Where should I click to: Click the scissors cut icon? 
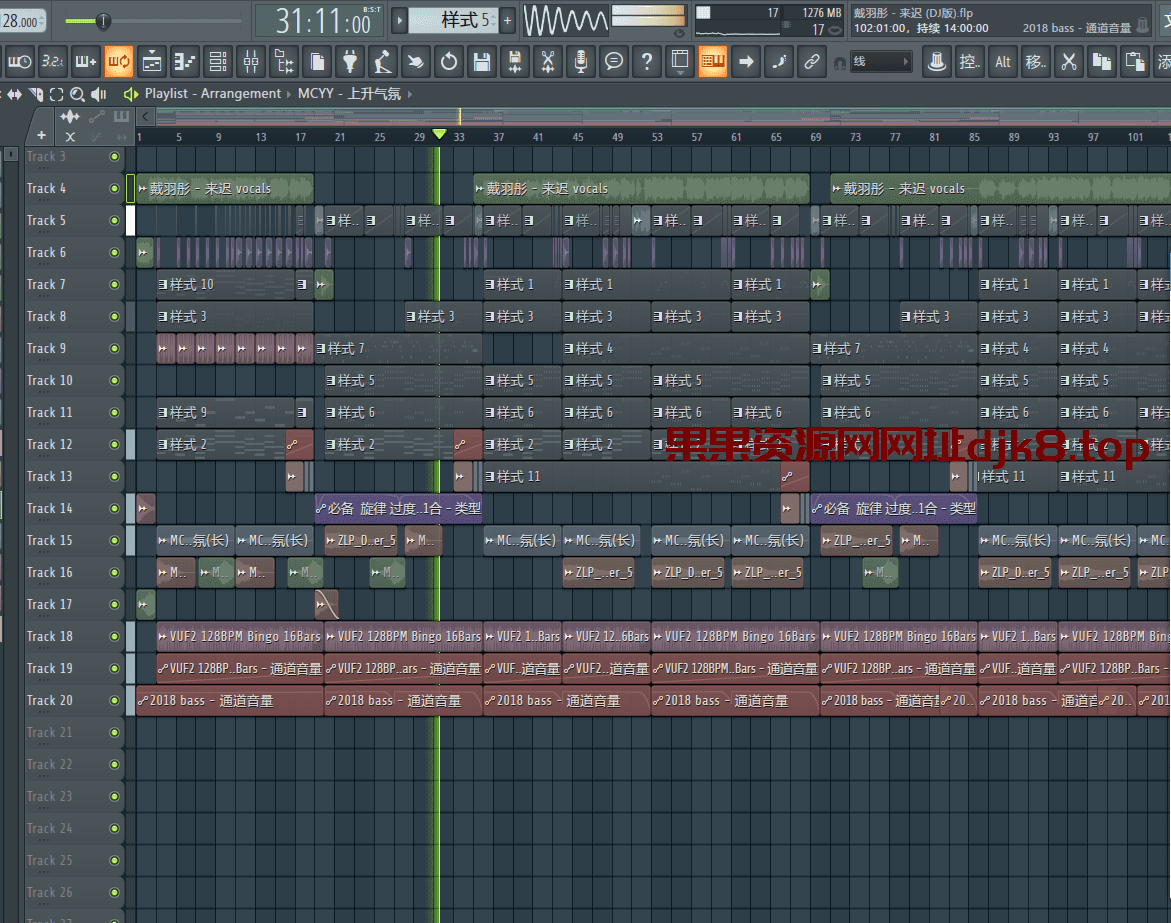click(x=547, y=62)
